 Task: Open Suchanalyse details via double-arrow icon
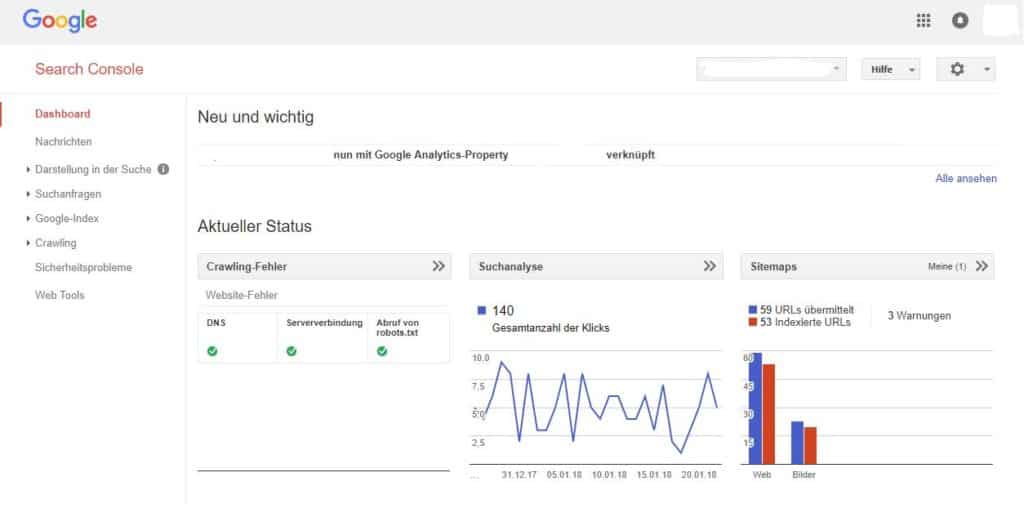pyautogui.click(x=709, y=266)
